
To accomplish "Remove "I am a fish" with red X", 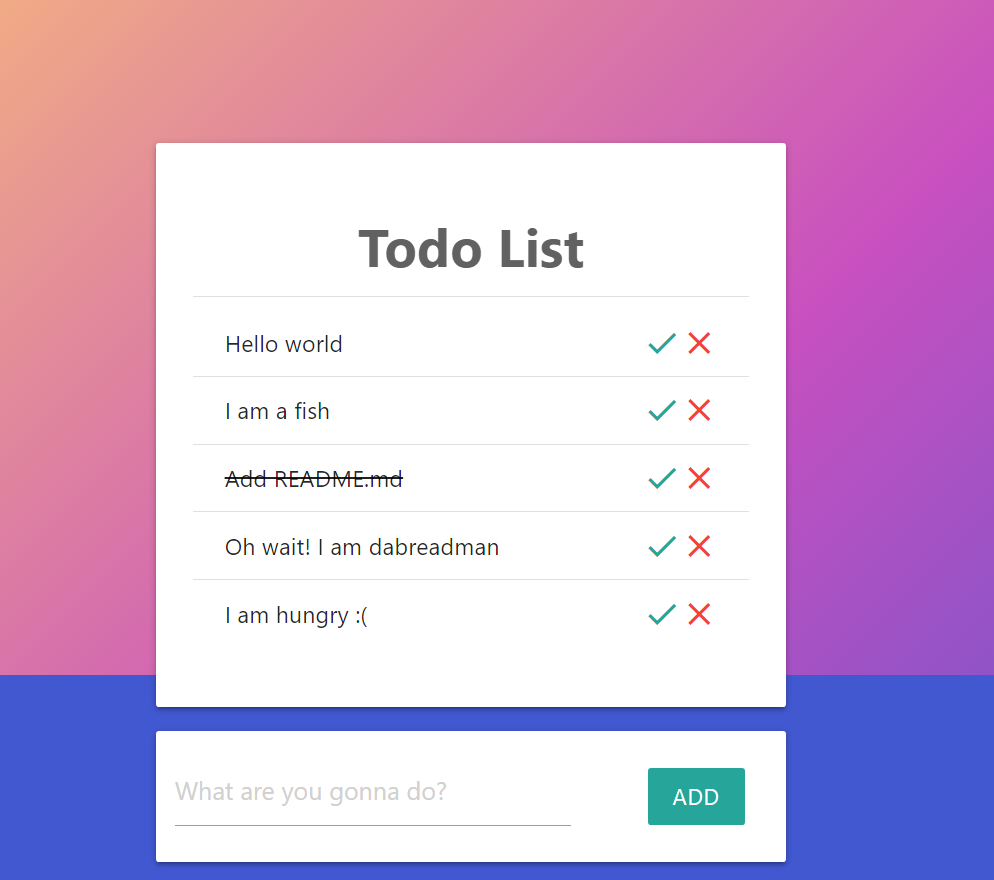I will coord(699,410).
